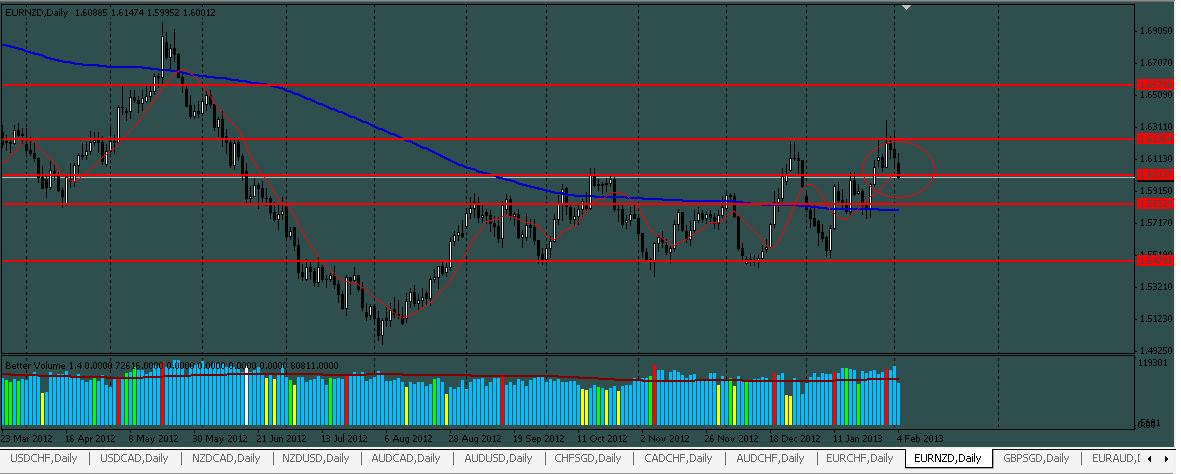This screenshot has width=1181, height=474.
Task: Click the active EURNZD,Daily tab
Action: point(948,458)
